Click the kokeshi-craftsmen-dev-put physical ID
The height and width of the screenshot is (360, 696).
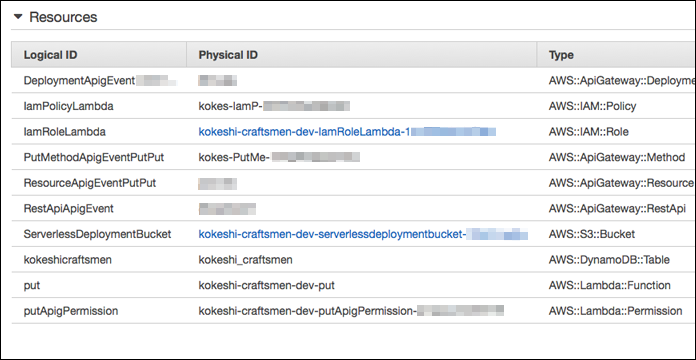pyautogui.click(x=266, y=285)
